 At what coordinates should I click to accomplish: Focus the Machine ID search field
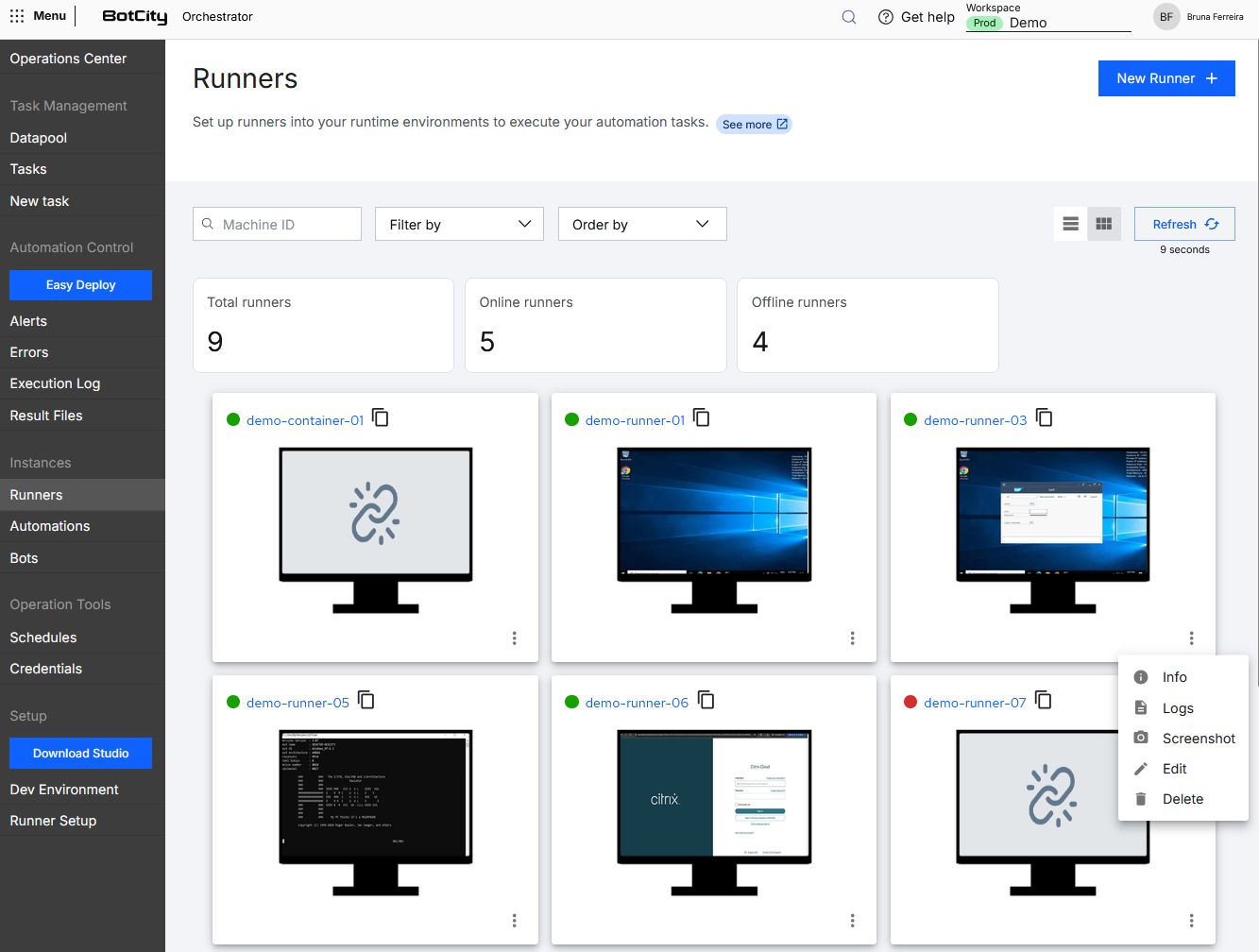[x=277, y=224]
